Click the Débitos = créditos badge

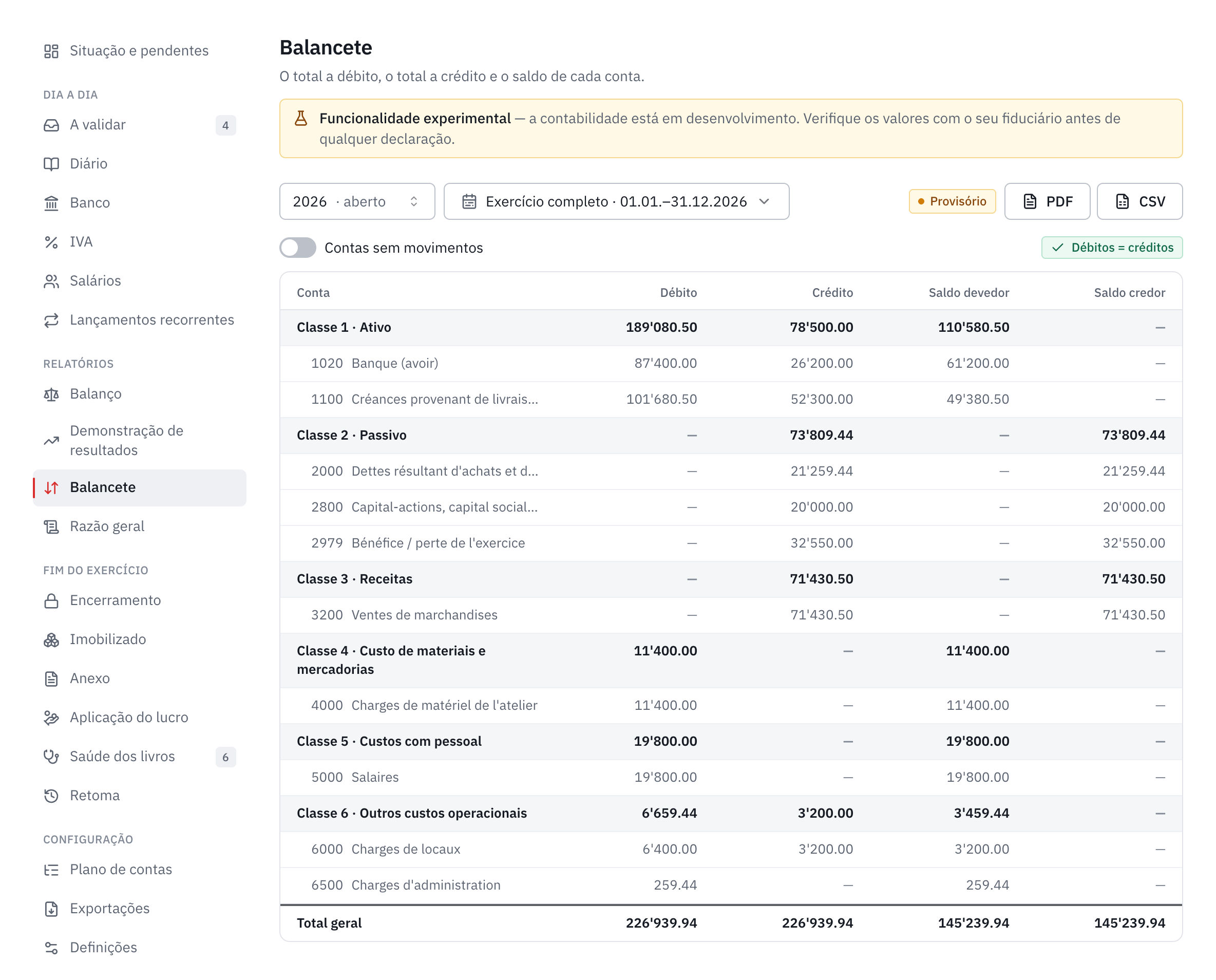click(1112, 248)
